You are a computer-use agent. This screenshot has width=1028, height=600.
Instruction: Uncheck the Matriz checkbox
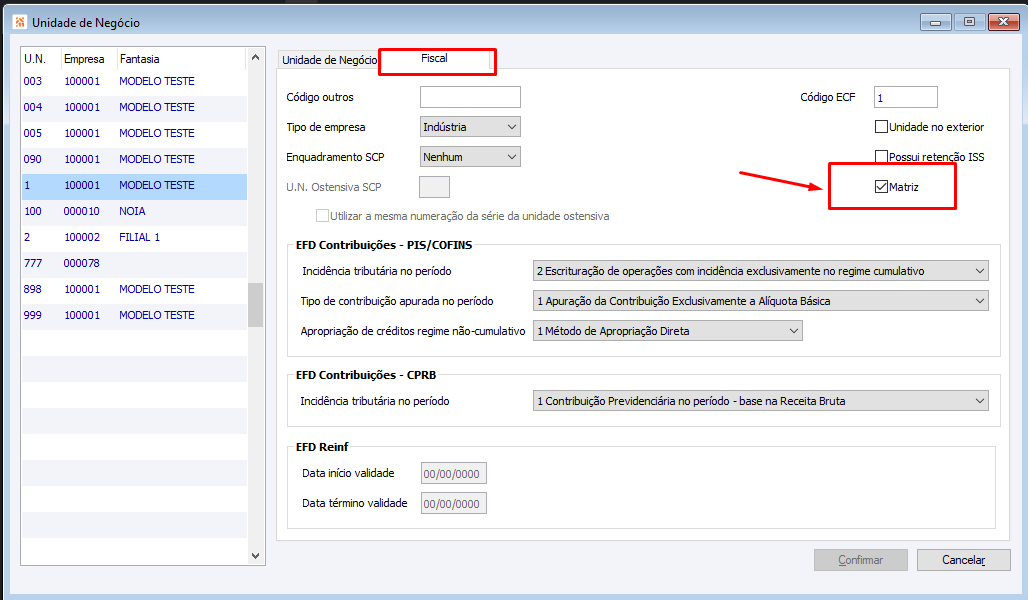(882, 187)
